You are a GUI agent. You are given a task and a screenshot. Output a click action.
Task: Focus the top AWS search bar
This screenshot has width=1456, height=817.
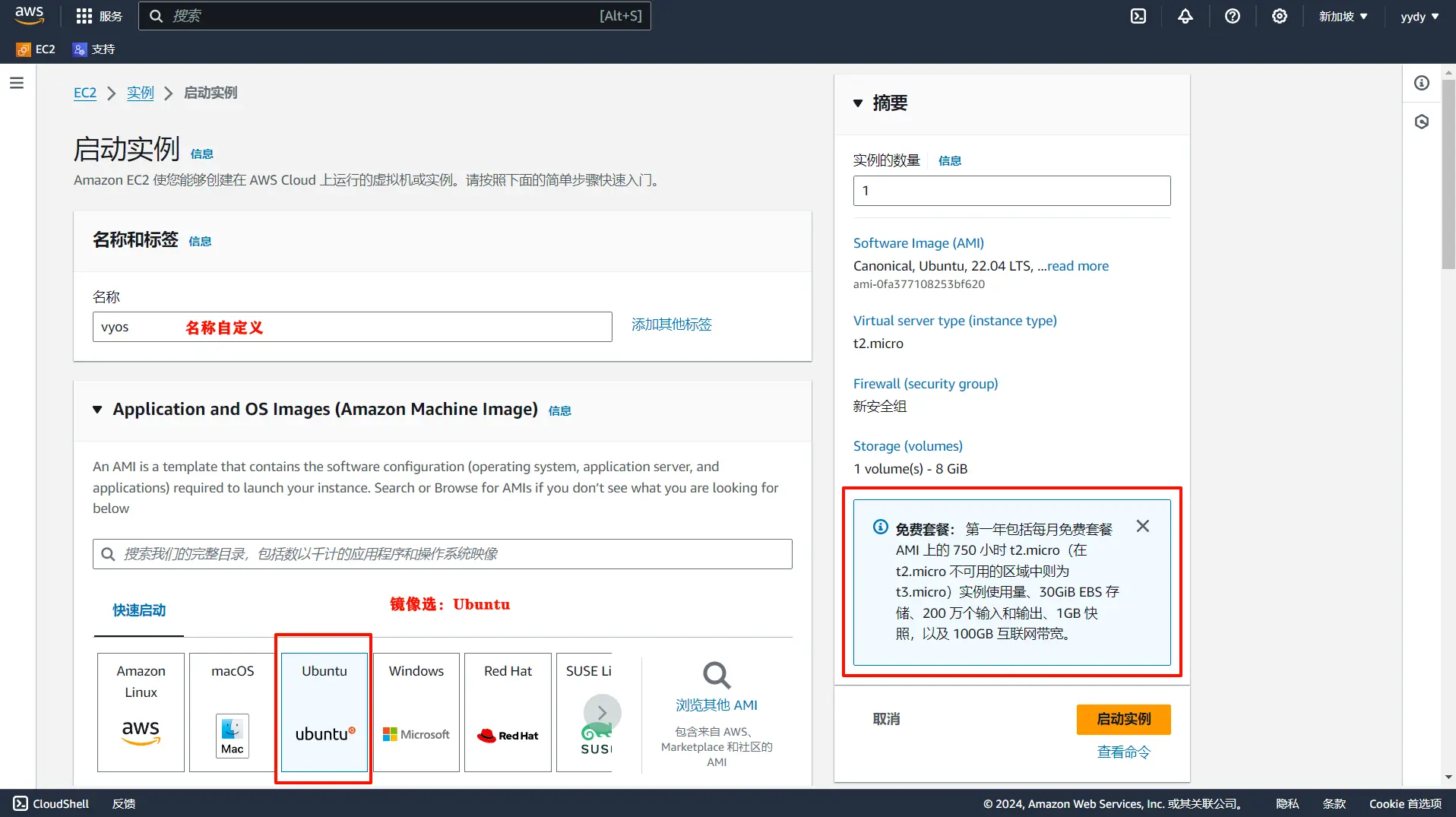point(394,16)
